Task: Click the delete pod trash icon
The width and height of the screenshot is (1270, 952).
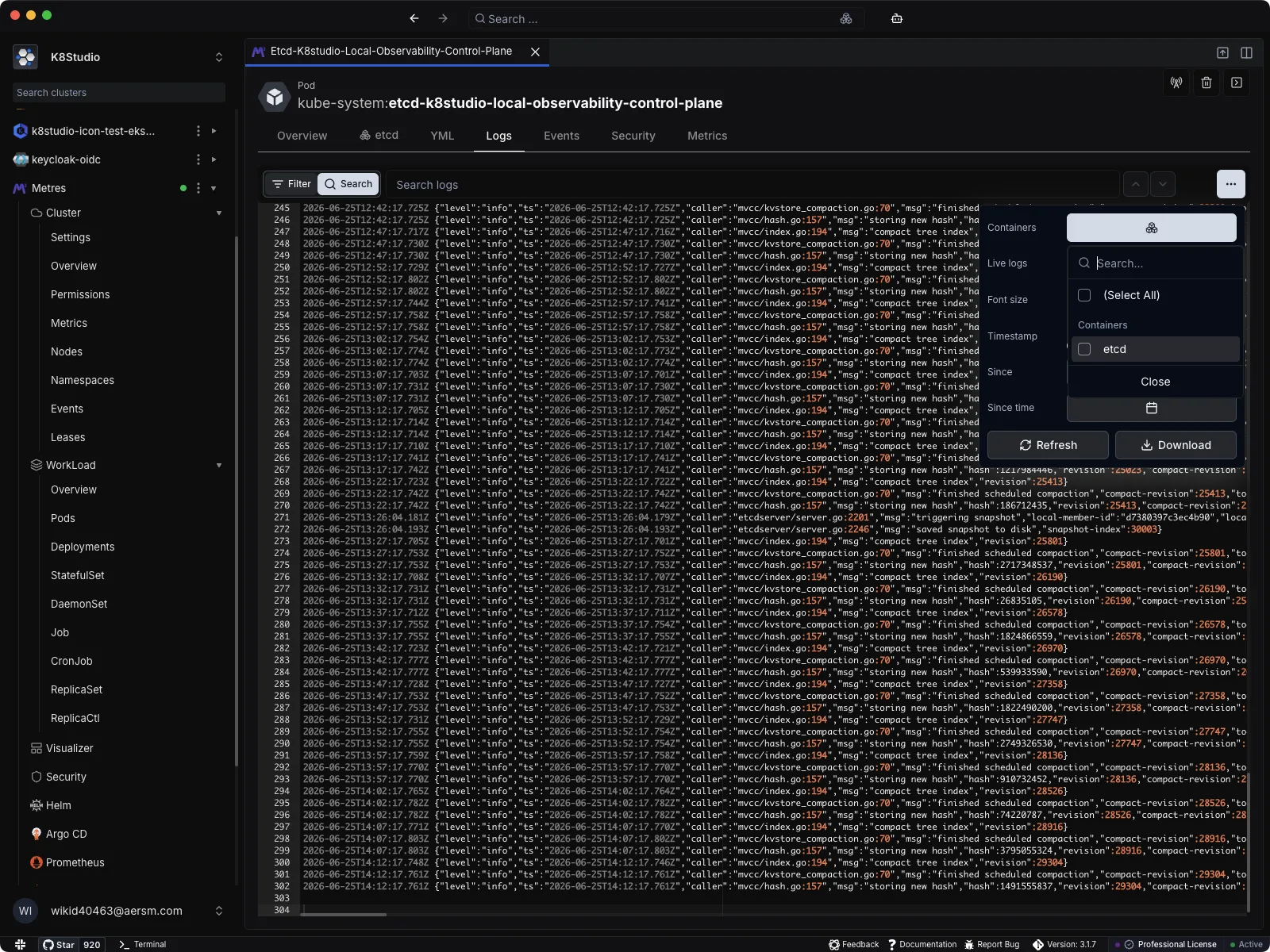Action: [x=1206, y=83]
